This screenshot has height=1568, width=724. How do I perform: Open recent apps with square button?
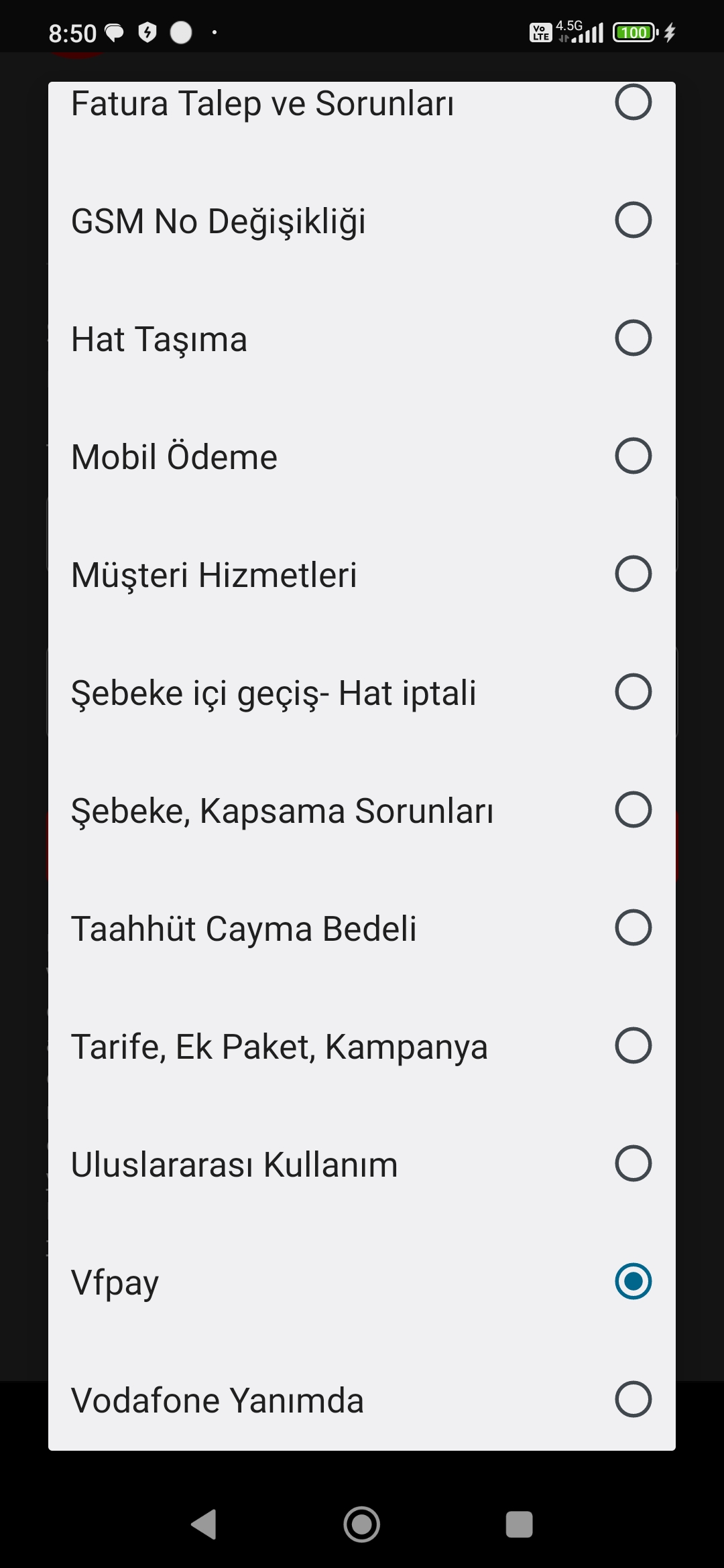click(x=519, y=1524)
